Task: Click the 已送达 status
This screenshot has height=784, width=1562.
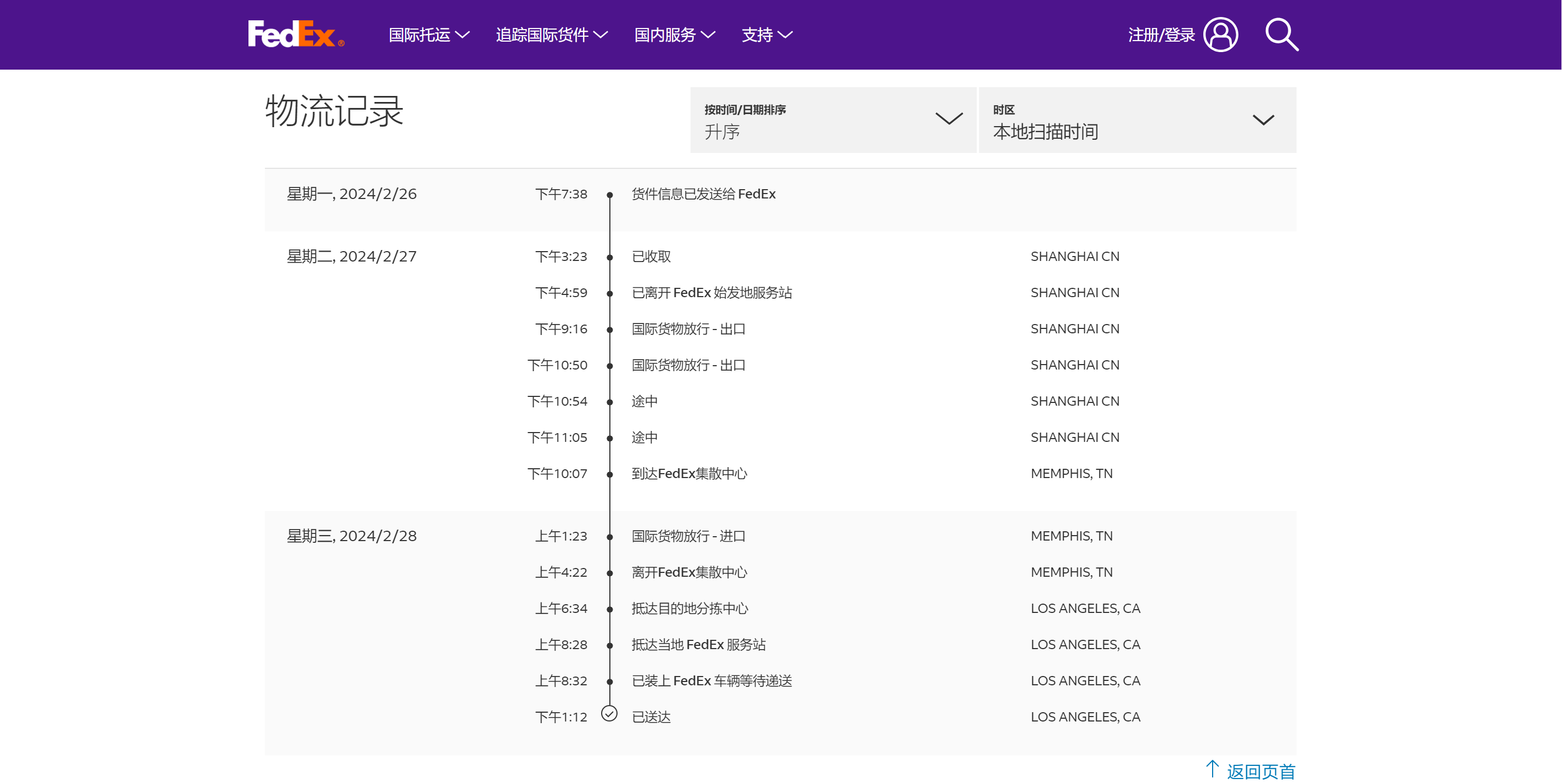Action: pos(651,717)
